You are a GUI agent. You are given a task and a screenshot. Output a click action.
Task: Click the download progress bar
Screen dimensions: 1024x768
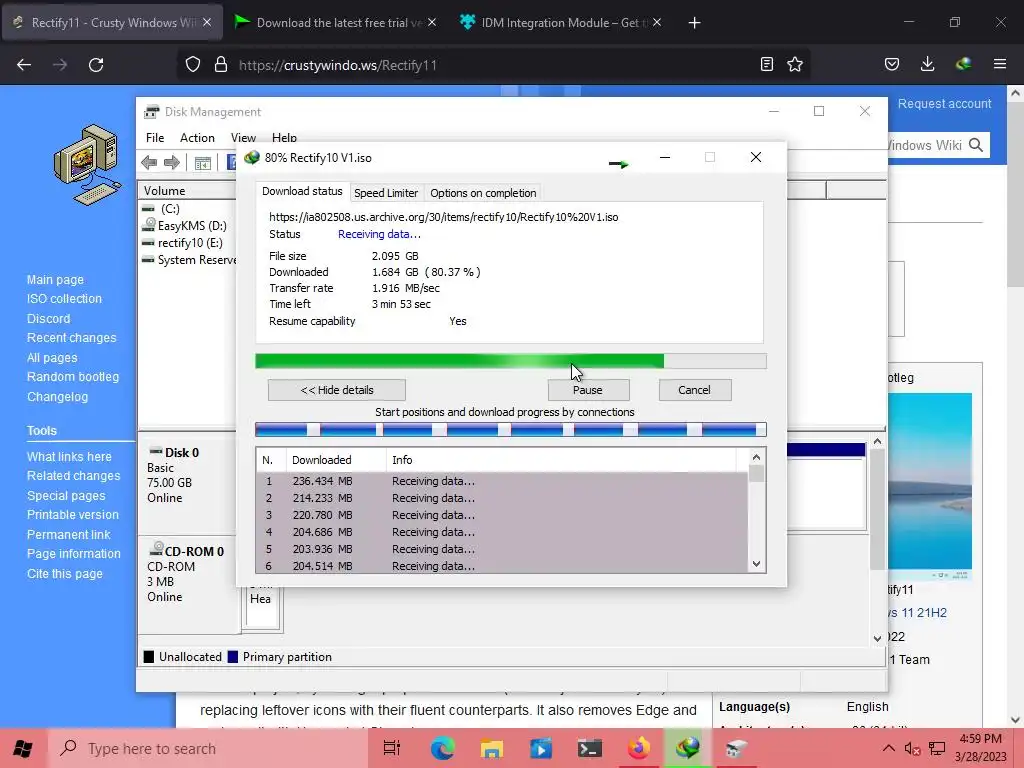[511, 361]
